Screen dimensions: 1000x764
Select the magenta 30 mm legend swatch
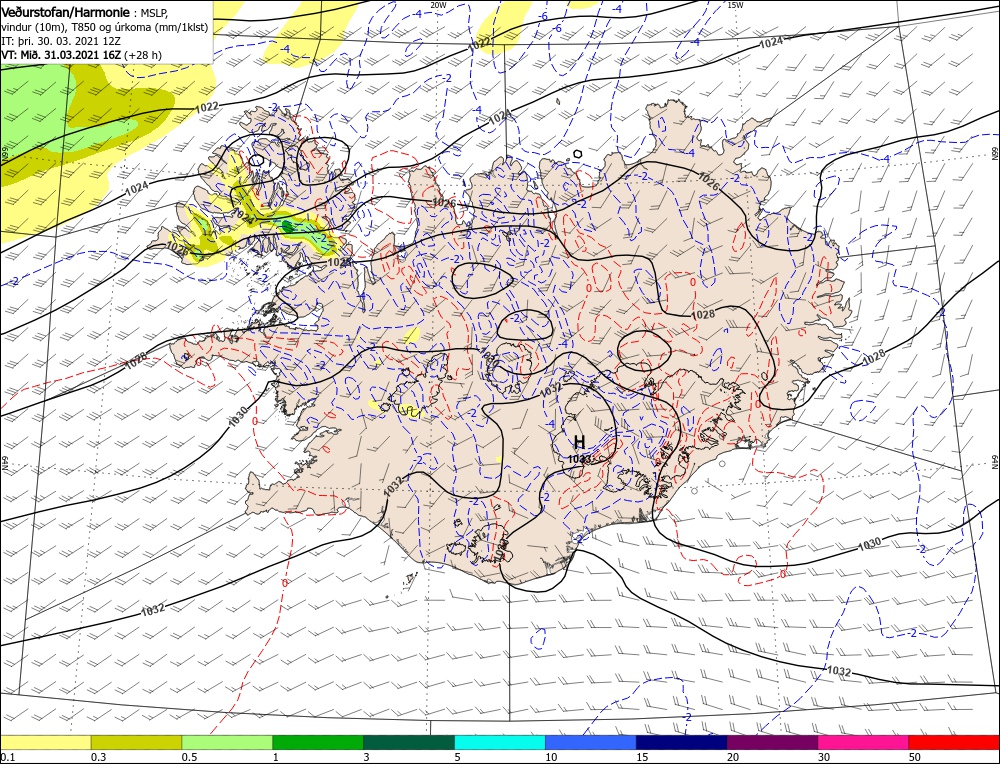point(864,742)
